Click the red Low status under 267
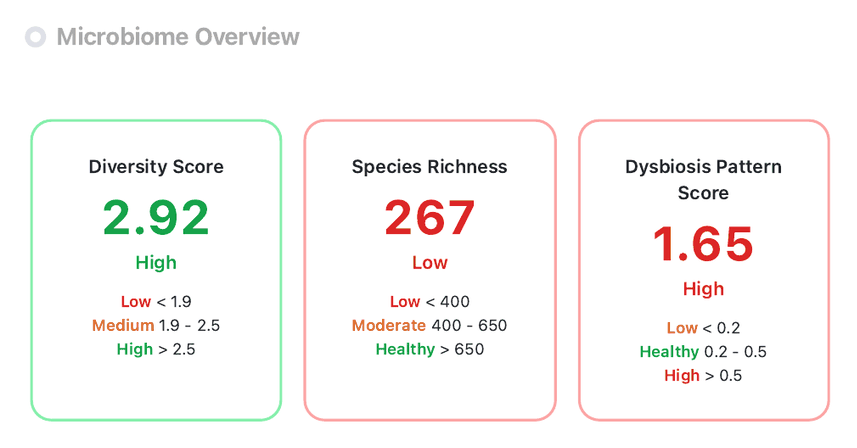 430,263
